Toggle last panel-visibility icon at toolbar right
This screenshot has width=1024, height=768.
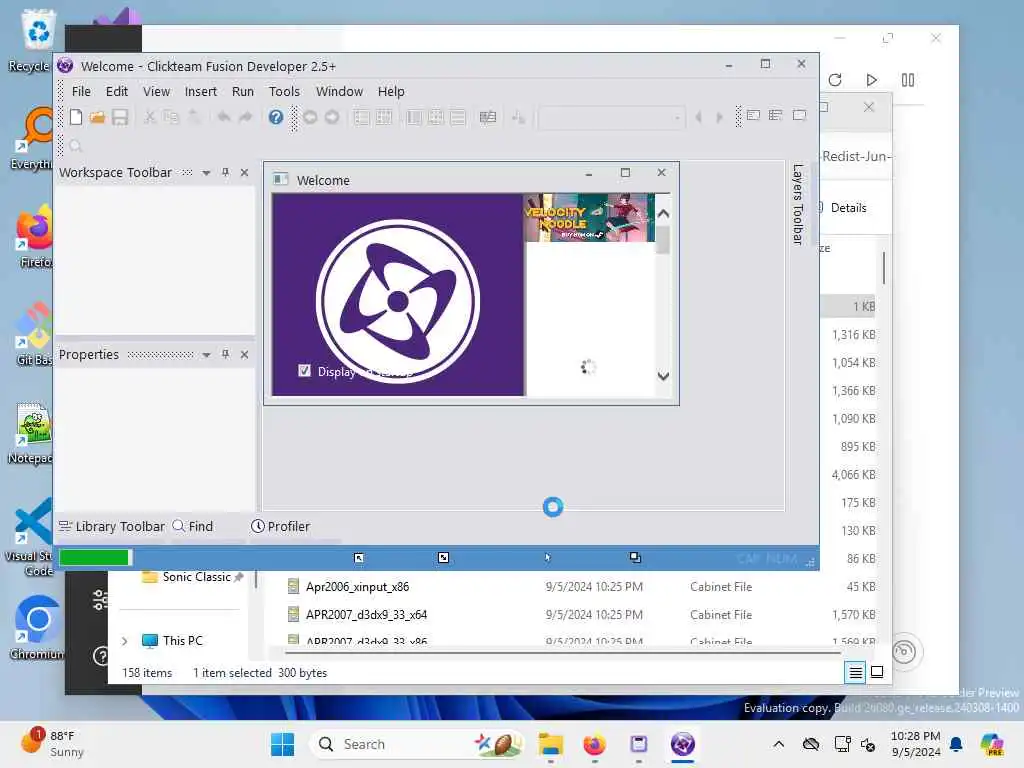[799, 116]
